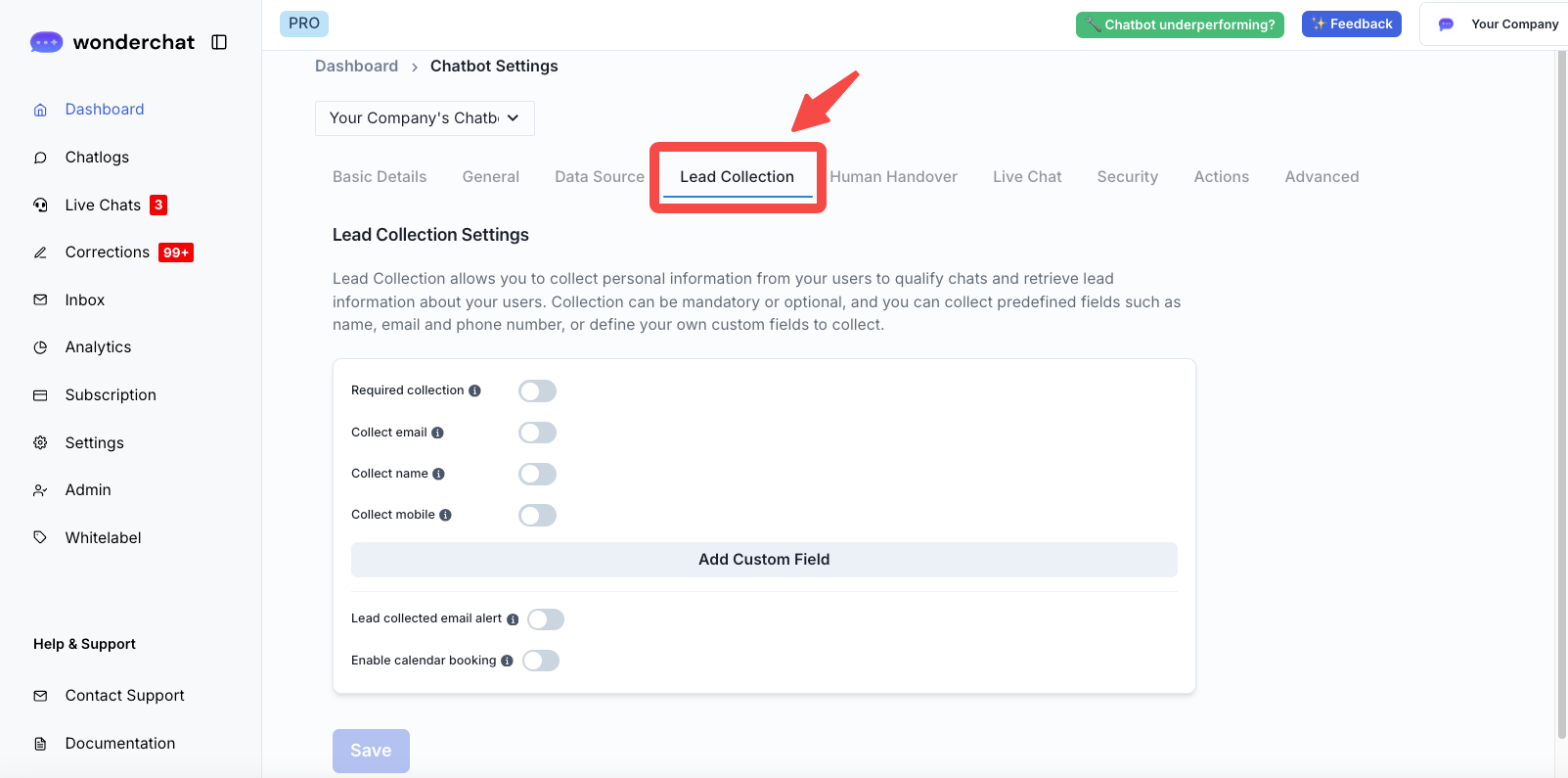This screenshot has height=778, width=1568.
Task: Toggle Enable calendar booking on
Action: [541, 661]
